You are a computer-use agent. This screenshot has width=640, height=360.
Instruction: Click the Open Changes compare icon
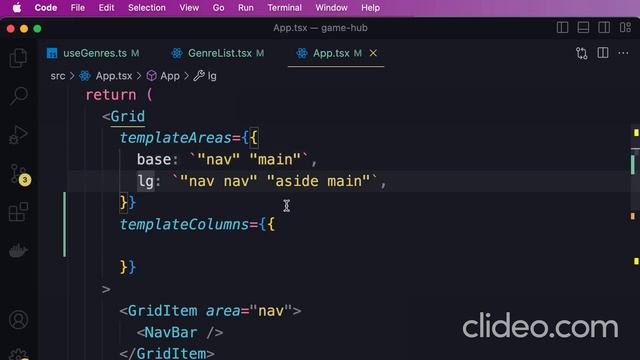582,53
